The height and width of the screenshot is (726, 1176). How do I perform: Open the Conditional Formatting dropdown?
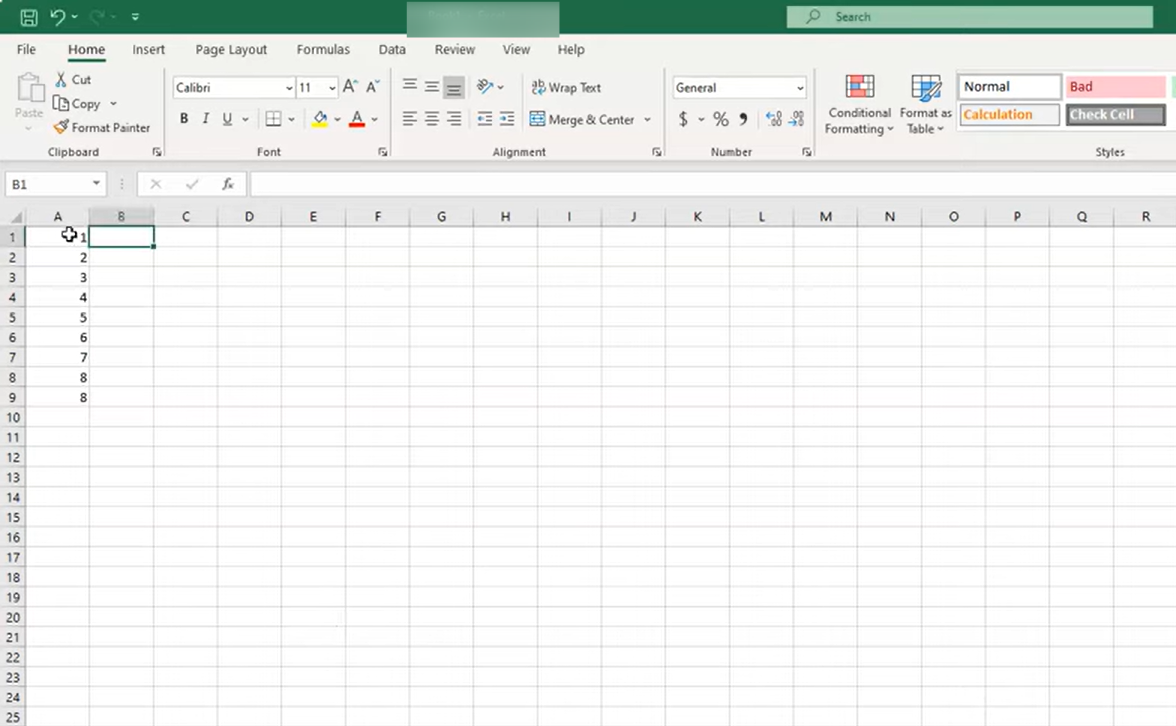(x=859, y=105)
